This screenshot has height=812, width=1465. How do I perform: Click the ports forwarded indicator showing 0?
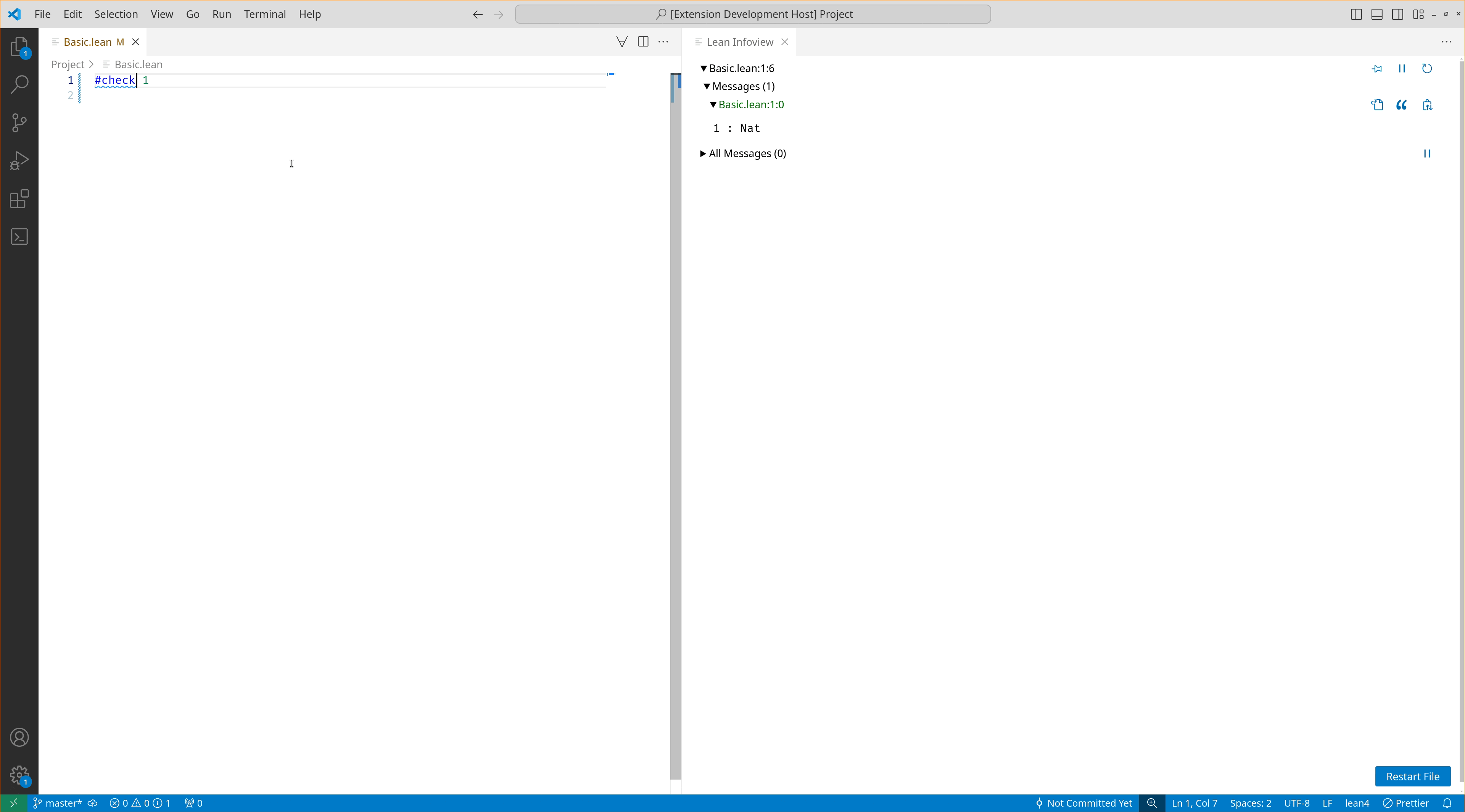194,803
